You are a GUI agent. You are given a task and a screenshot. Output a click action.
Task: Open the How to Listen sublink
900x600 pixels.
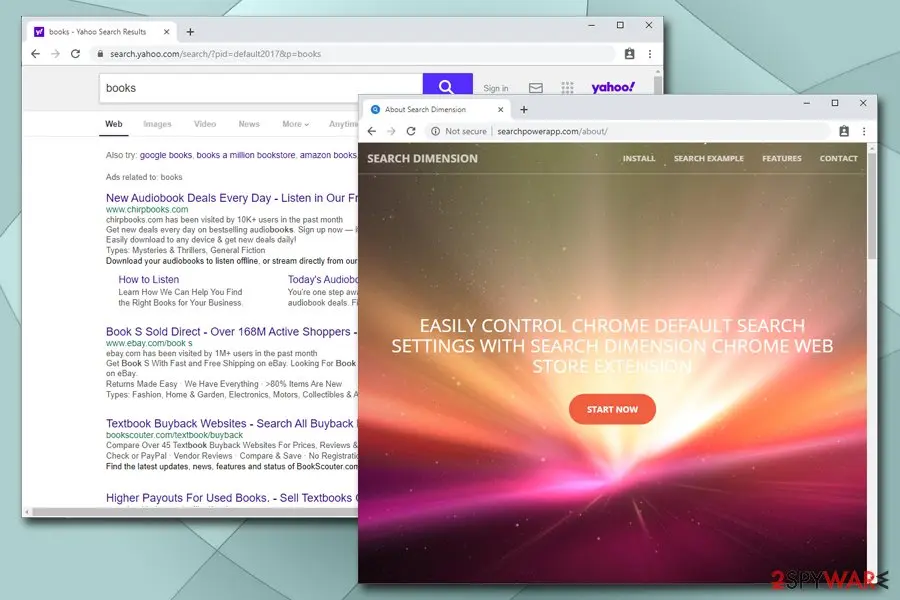149,280
